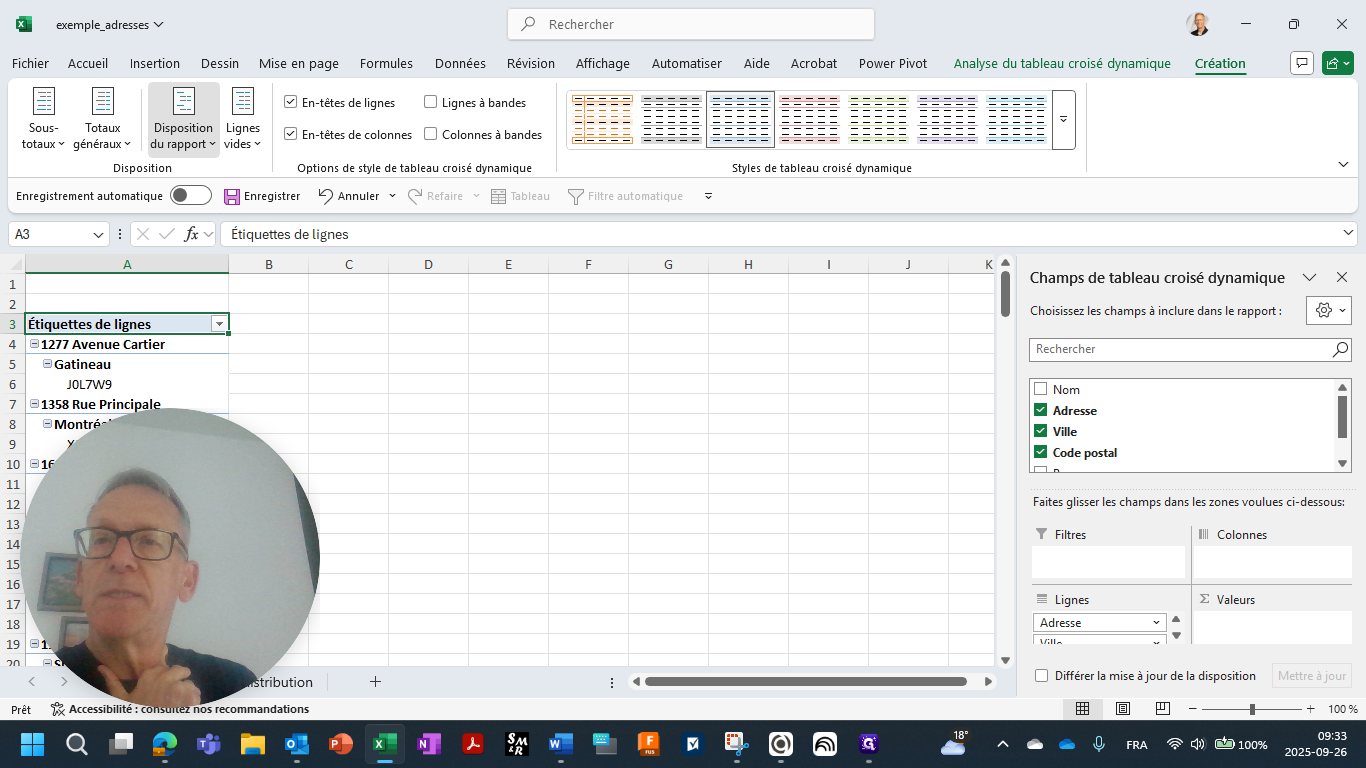Click the Lignes vides icon
1366x768 pixels.
(x=243, y=102)
